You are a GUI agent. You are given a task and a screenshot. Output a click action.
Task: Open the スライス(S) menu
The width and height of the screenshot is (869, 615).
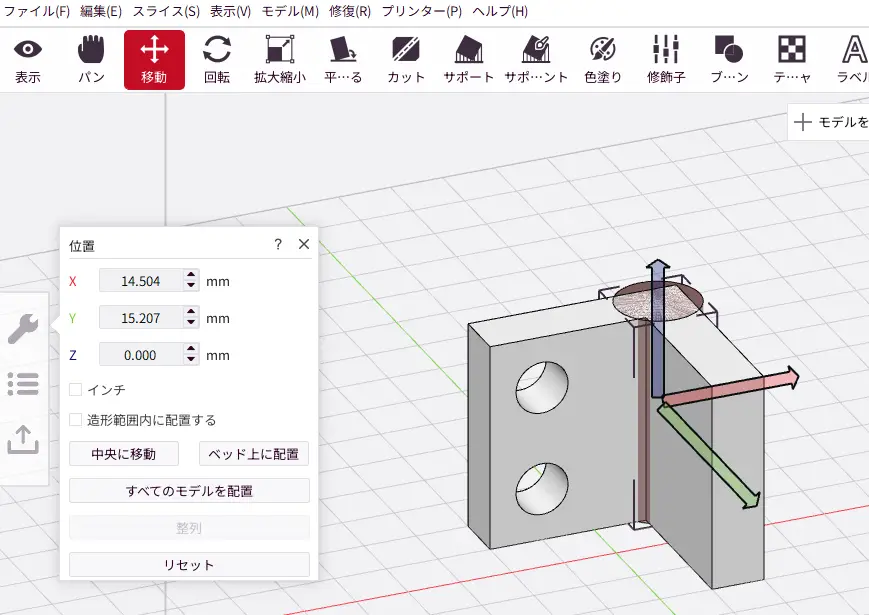[x=166, y=11]
